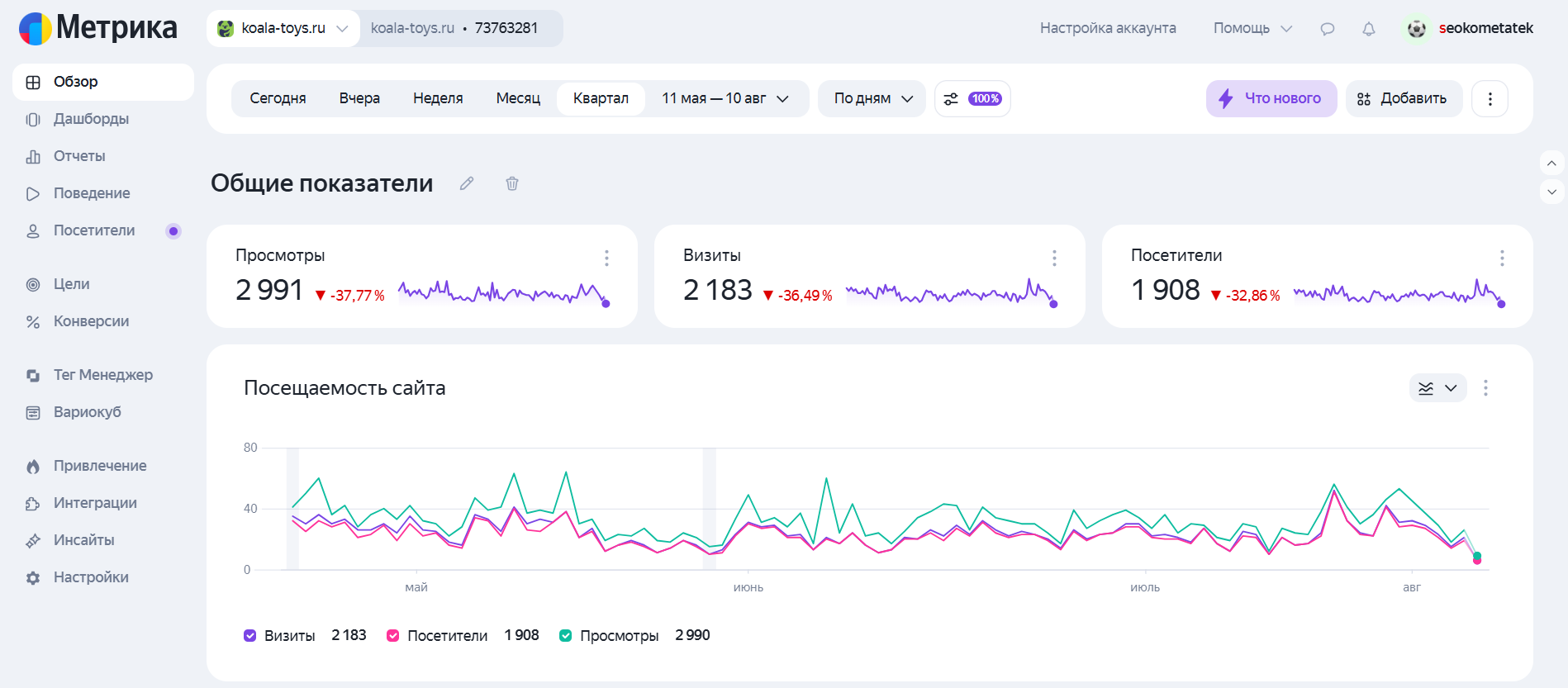The height and width of the screenshot is (688, 1568).
Task: Click the Что нового button
Action: click(1271, 98)
